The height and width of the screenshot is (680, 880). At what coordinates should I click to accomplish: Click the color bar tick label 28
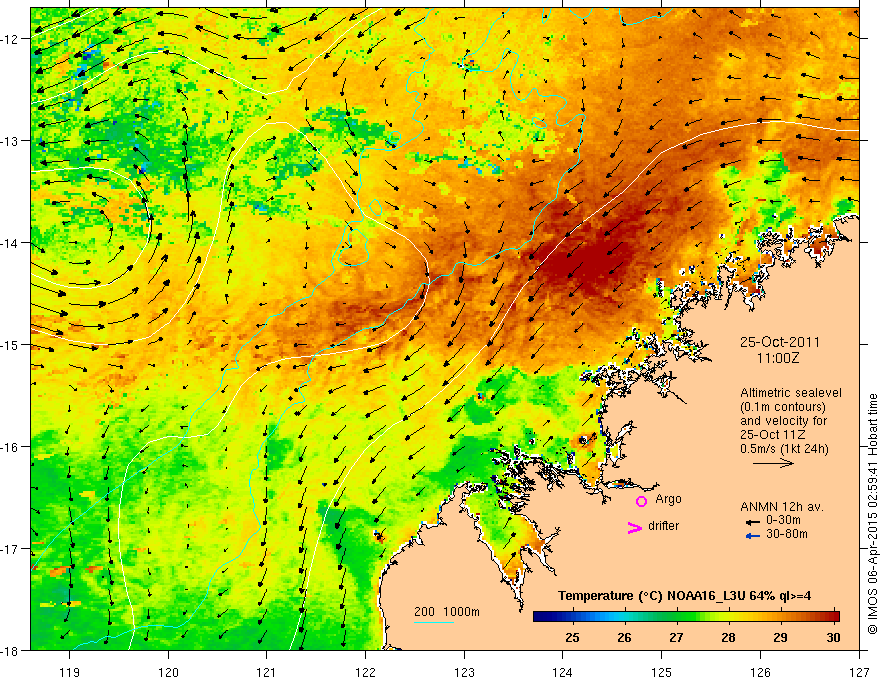(728, 637)
